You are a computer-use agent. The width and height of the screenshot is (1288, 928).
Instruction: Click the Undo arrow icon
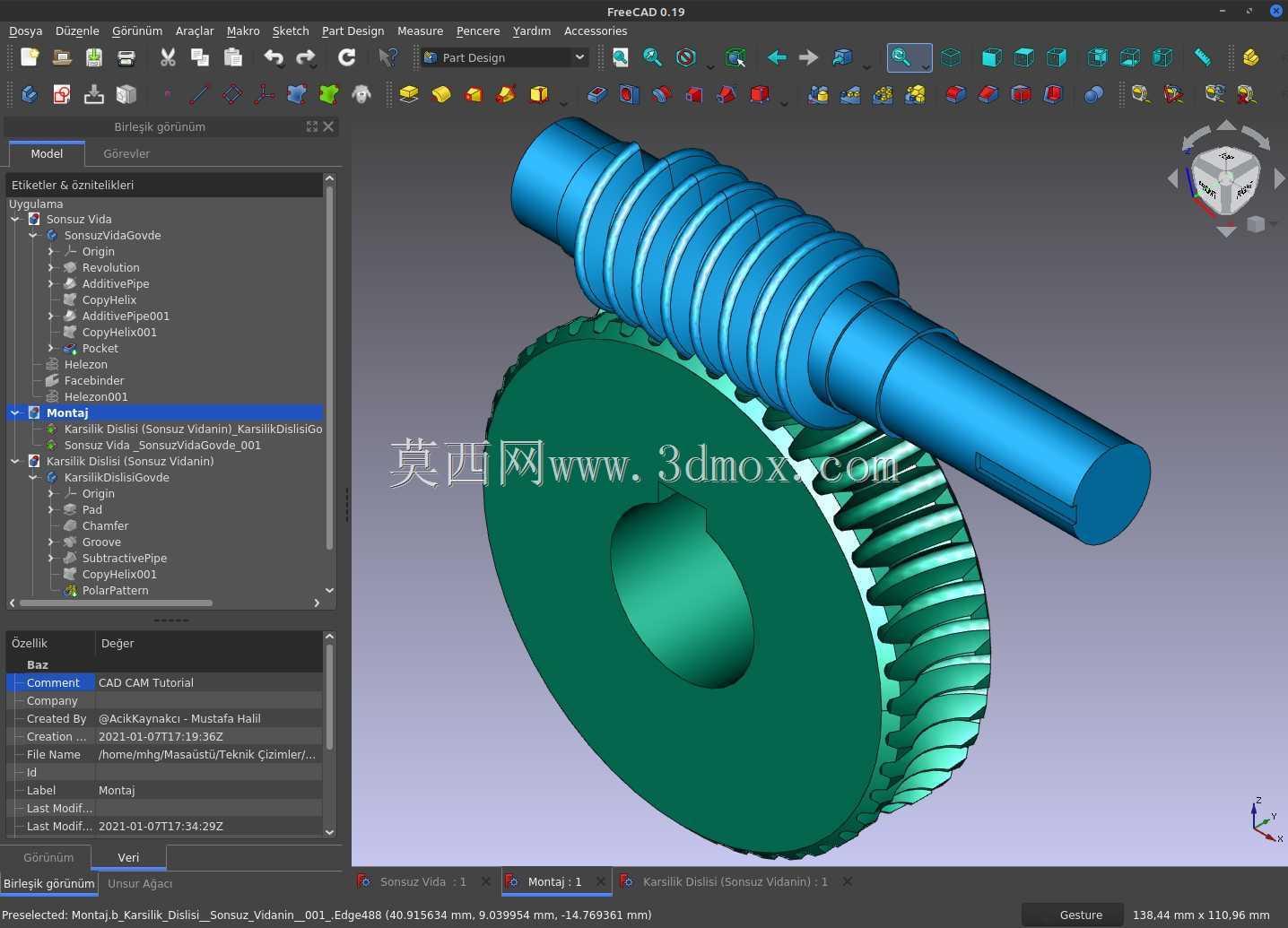click(x=274, y=57)
